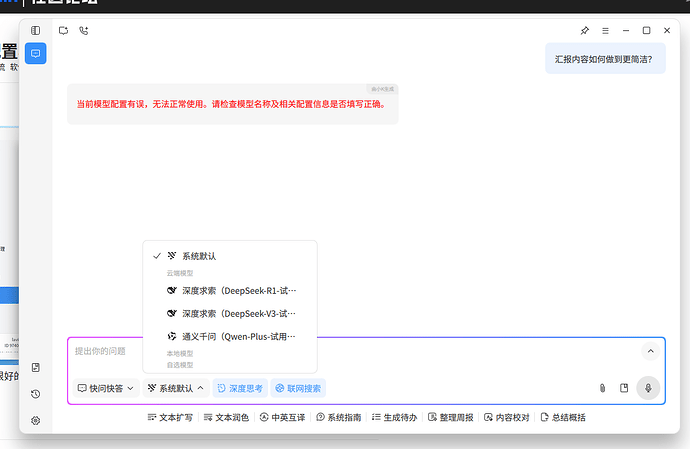Viewport: 690px width, 449px height.
Task: Choose 深度求索 DeepSeek-V3 model
Action: [230, 313]
